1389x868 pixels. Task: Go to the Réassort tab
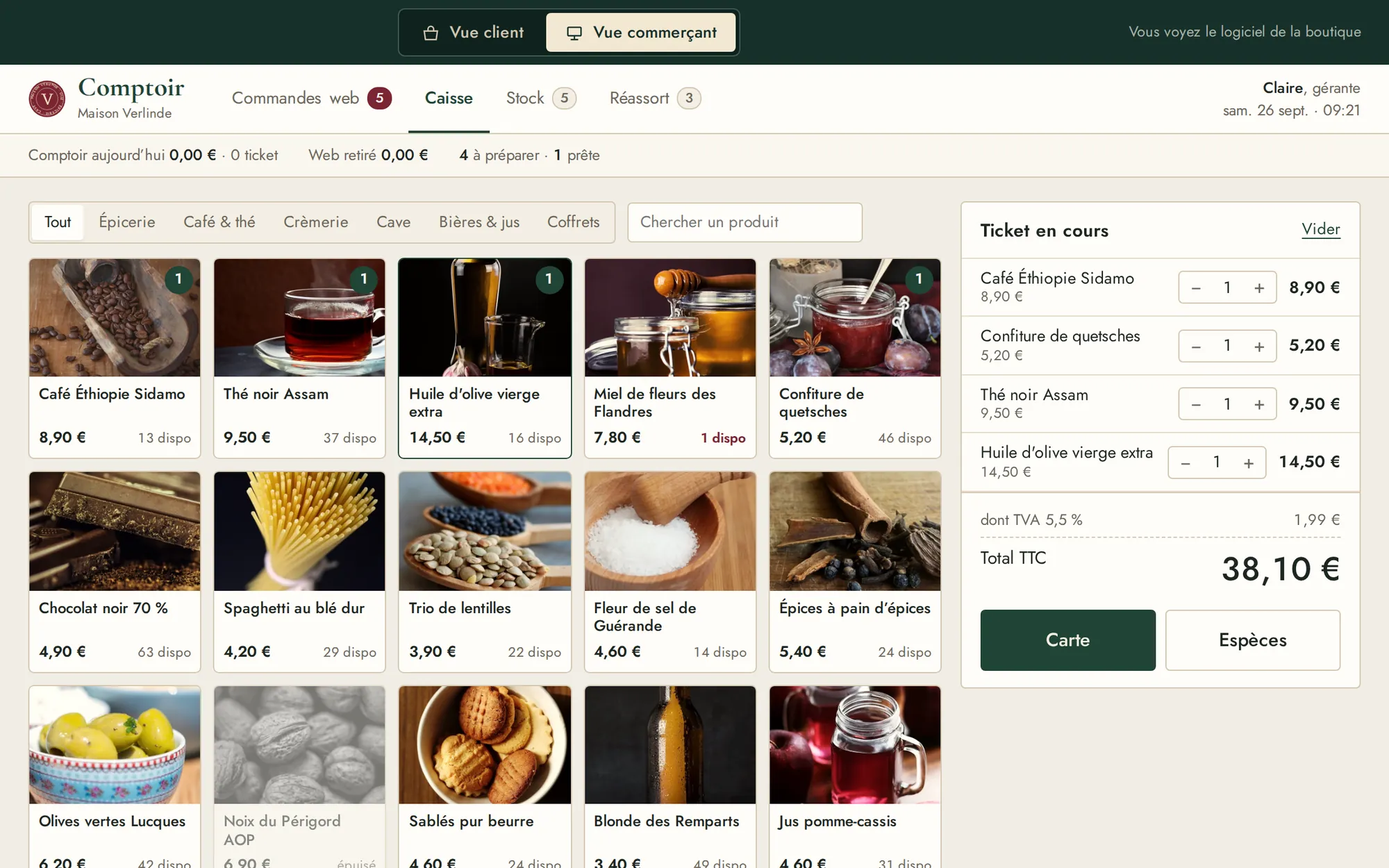(x=655, y=99)
